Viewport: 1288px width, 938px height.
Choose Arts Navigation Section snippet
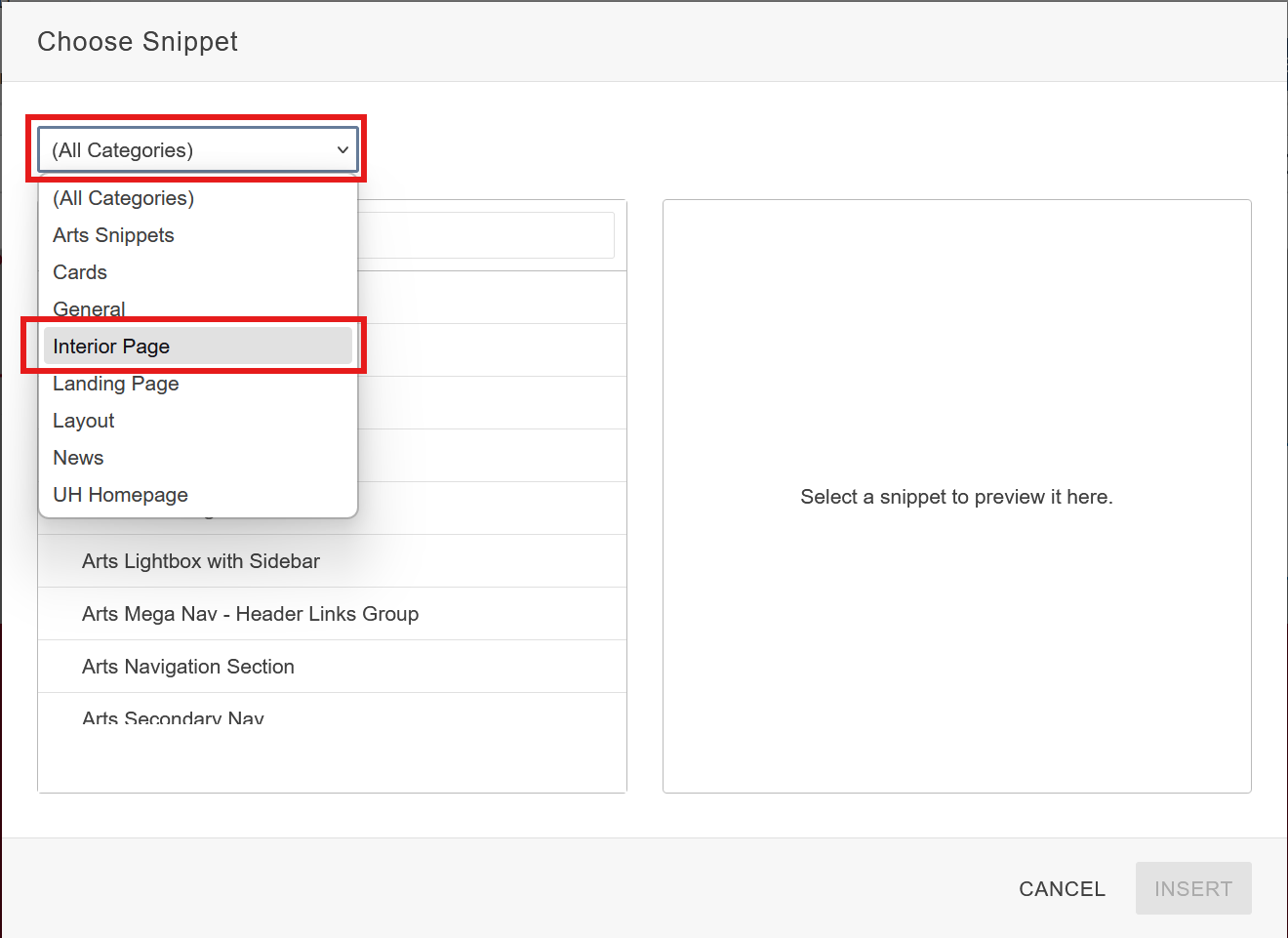(x=188, y=667)
